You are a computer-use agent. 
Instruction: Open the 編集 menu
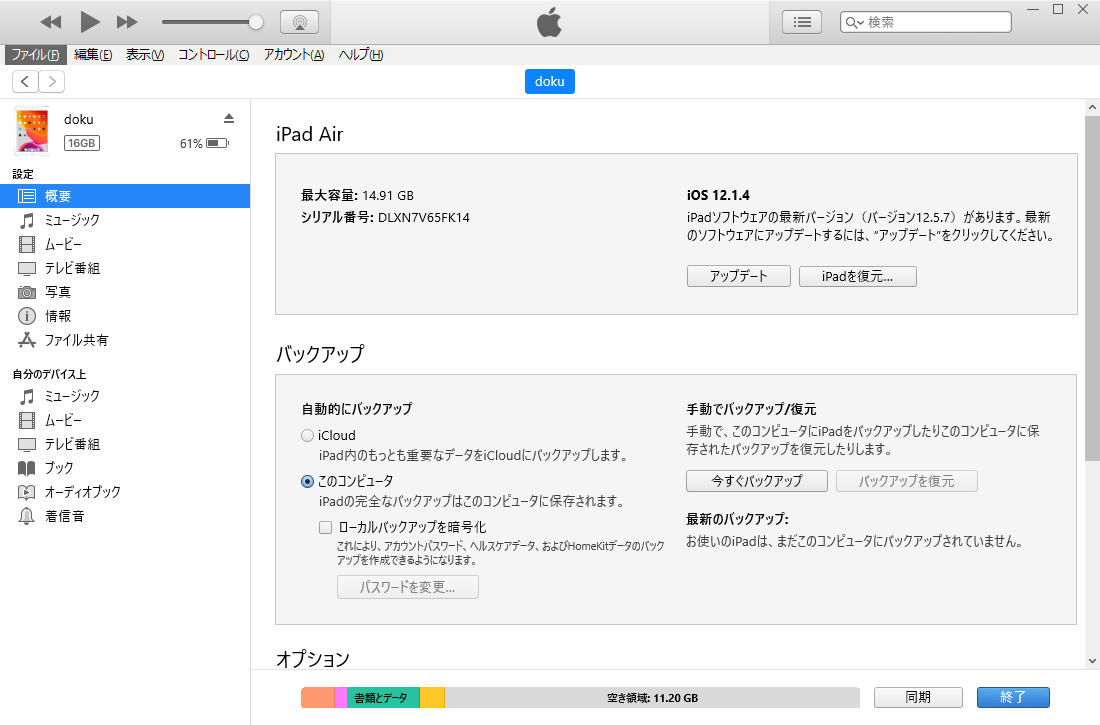[x=93, y=55]
